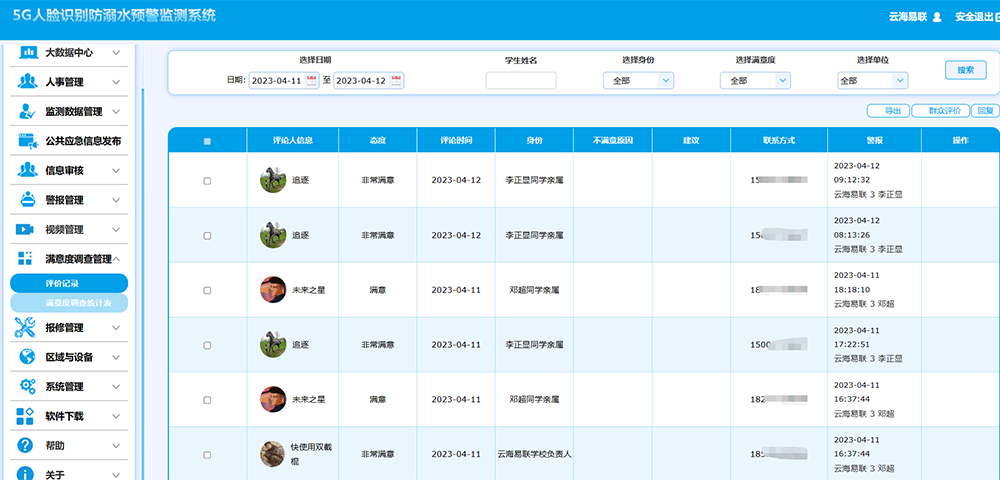Tick the checkbox for 快使用双截棍 row

207,455
